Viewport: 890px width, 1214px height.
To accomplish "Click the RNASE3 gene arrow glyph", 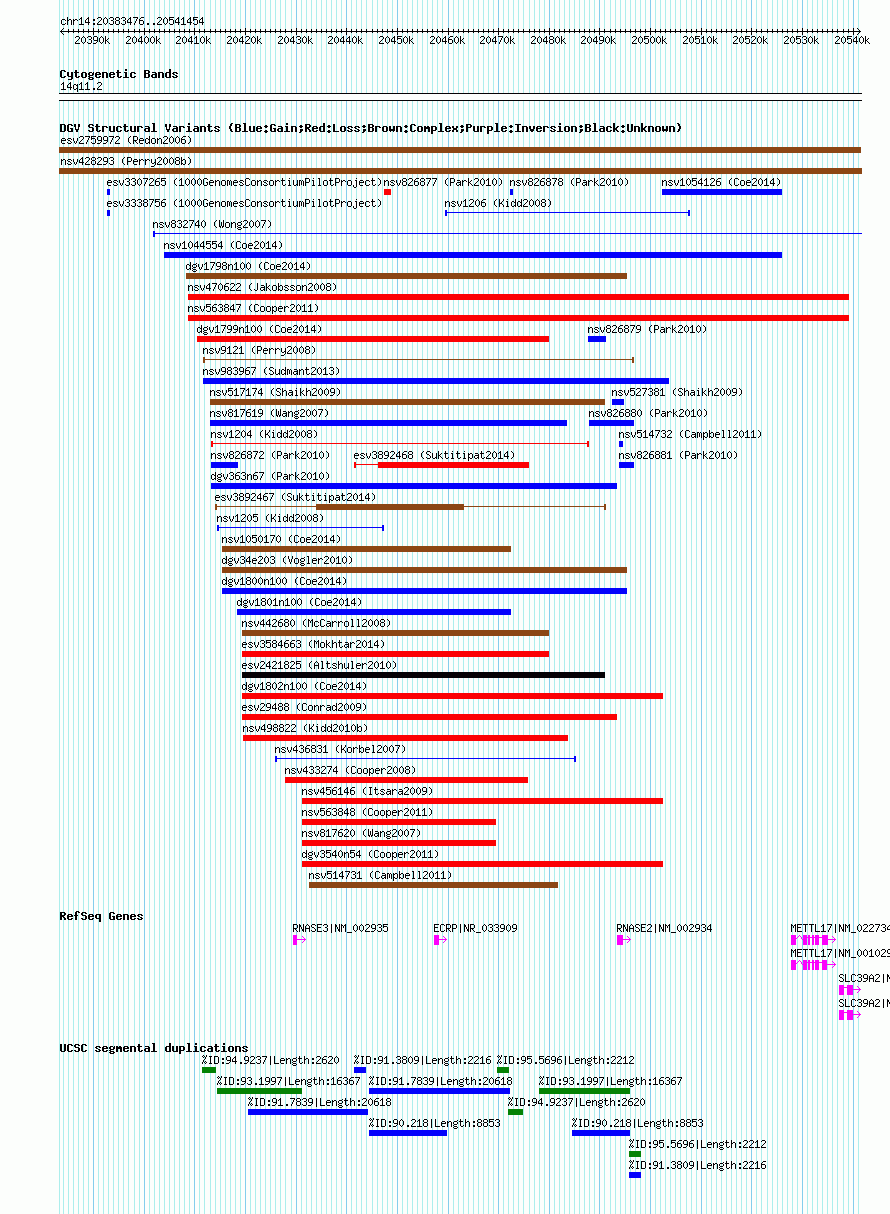I will click(x=299, y=940).
